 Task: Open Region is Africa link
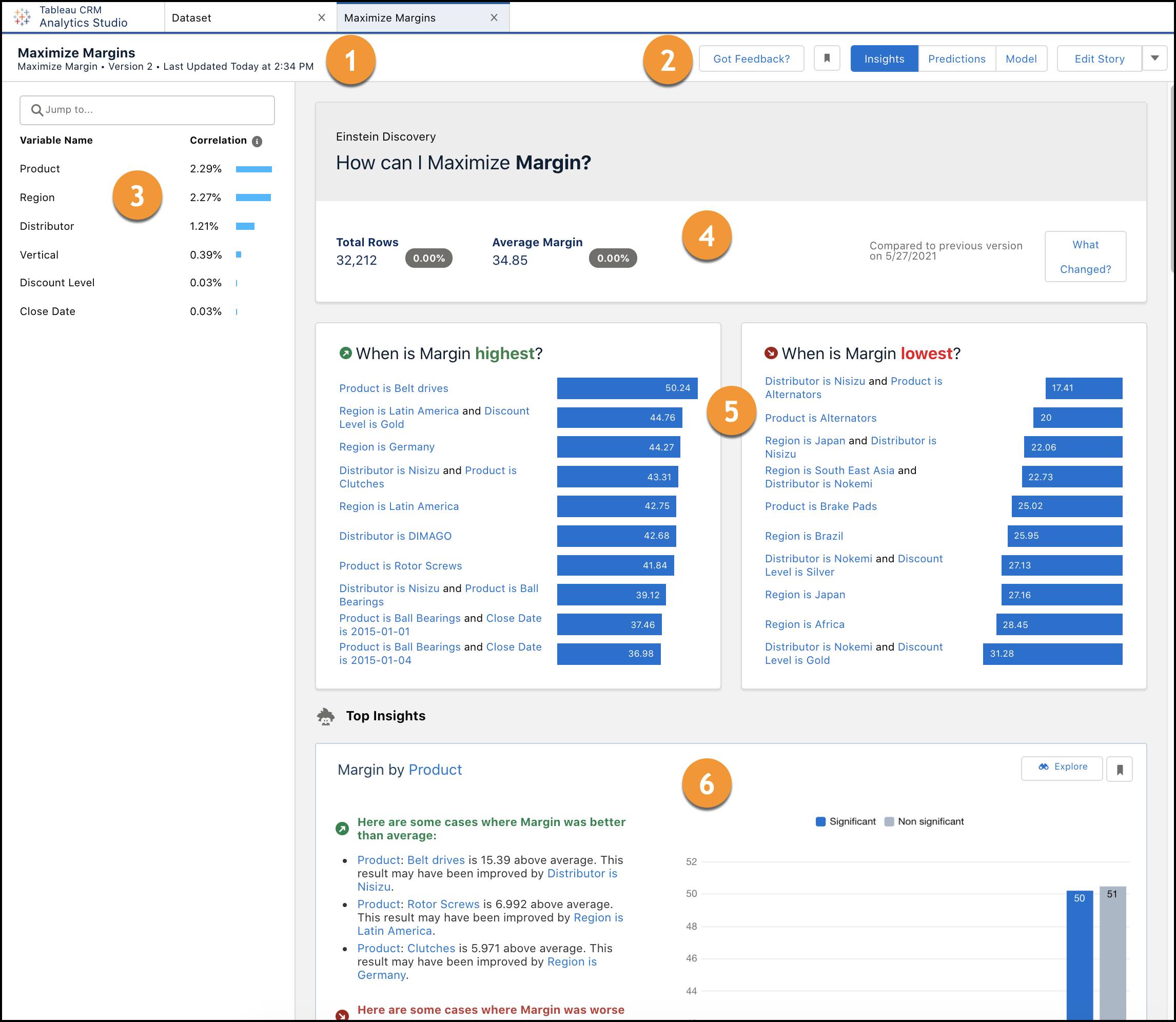pyautogui.click(x=804, y=624)
